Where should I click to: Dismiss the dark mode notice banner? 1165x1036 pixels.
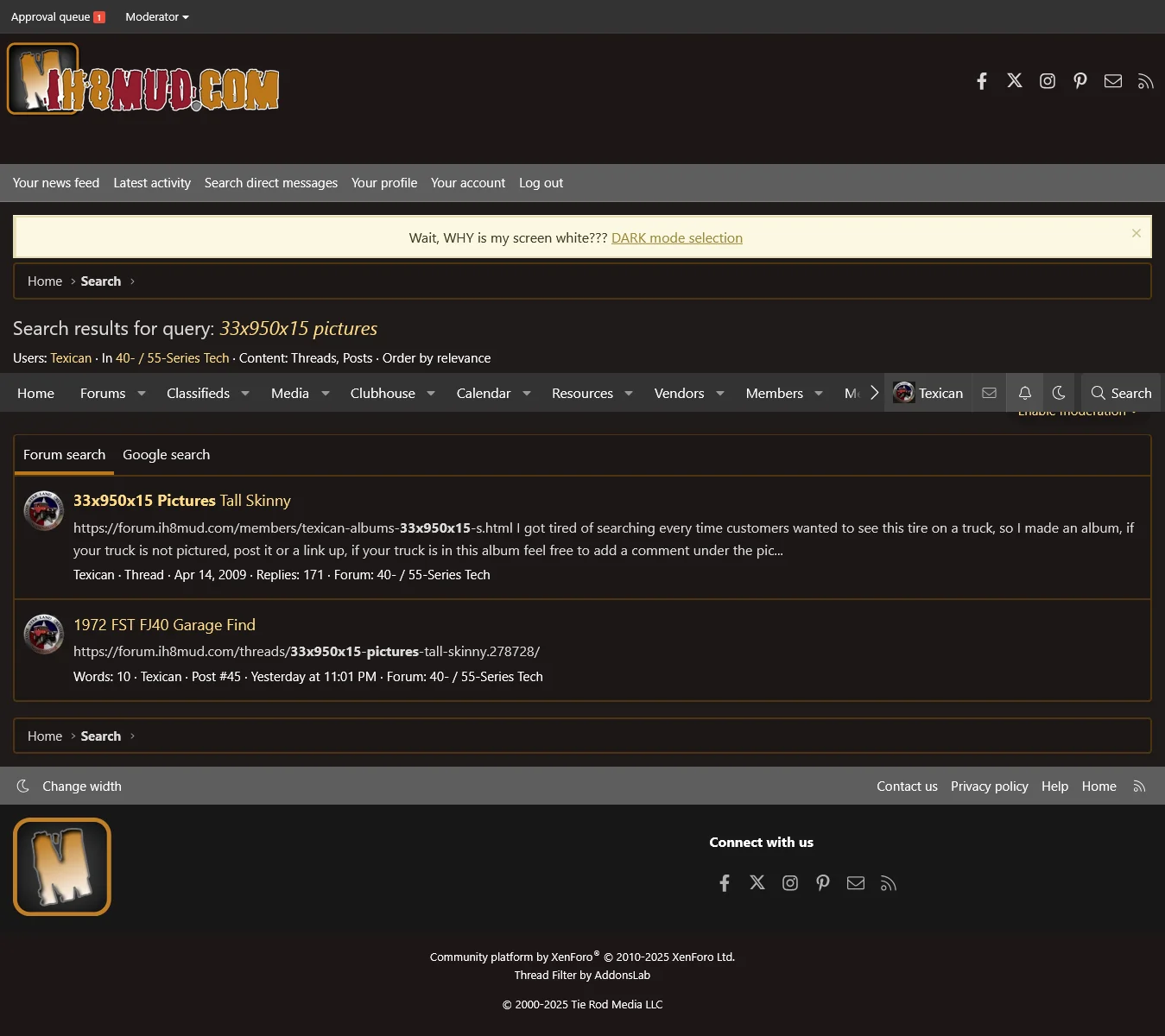[x=1136, y=233]
